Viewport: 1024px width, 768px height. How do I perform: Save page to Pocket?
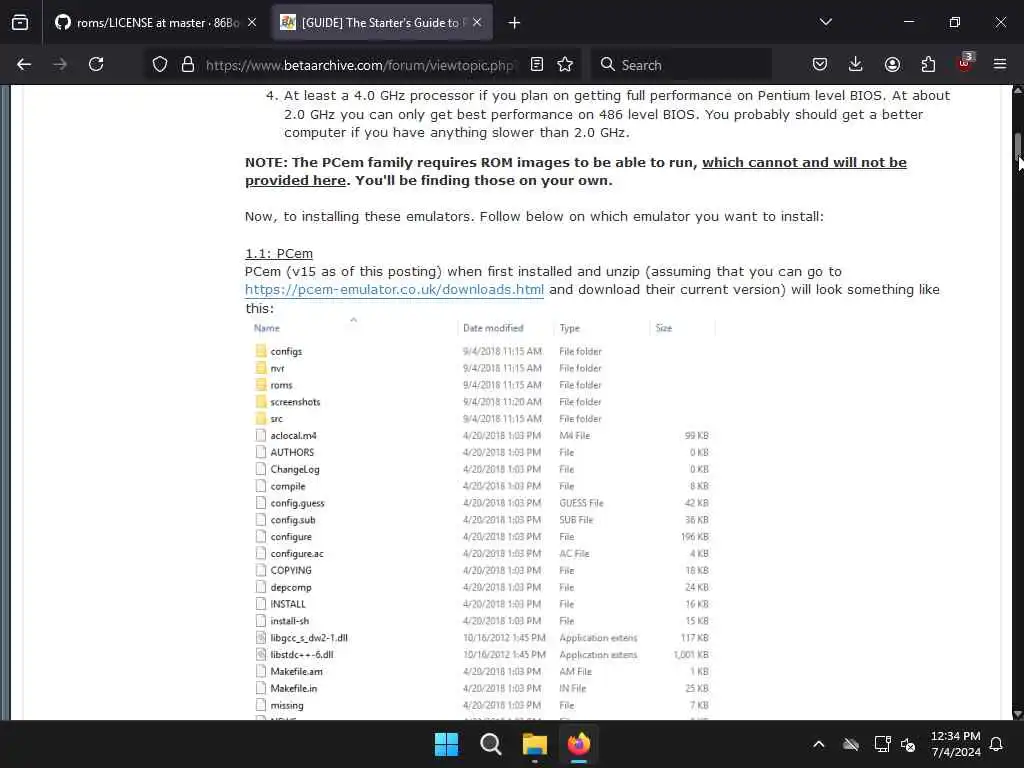820,65
